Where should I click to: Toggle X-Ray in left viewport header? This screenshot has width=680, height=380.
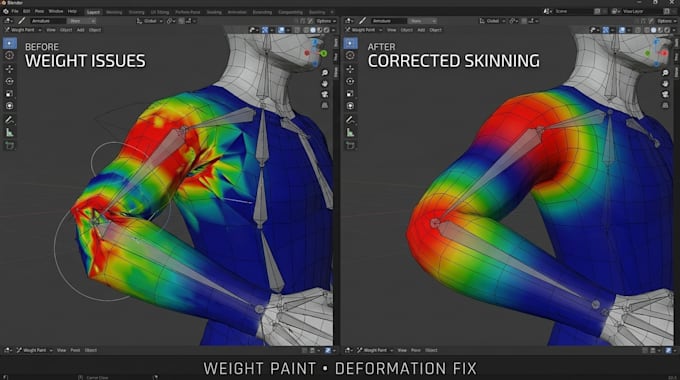click(x=298, y=30)
